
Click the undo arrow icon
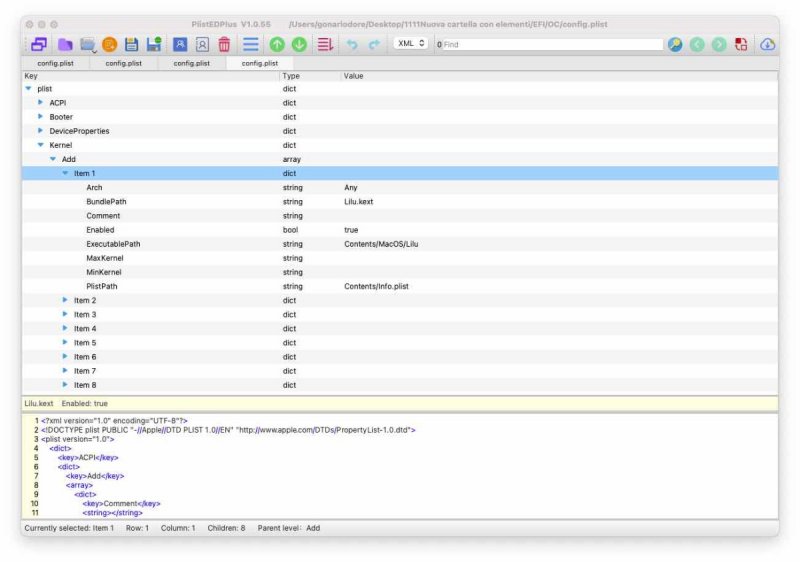[x=352, y=44]
